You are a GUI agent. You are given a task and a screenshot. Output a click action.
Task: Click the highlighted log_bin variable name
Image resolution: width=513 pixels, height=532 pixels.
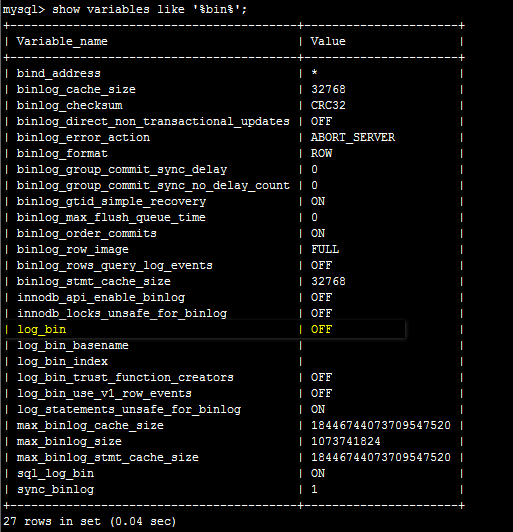click(x=41, y=329)
